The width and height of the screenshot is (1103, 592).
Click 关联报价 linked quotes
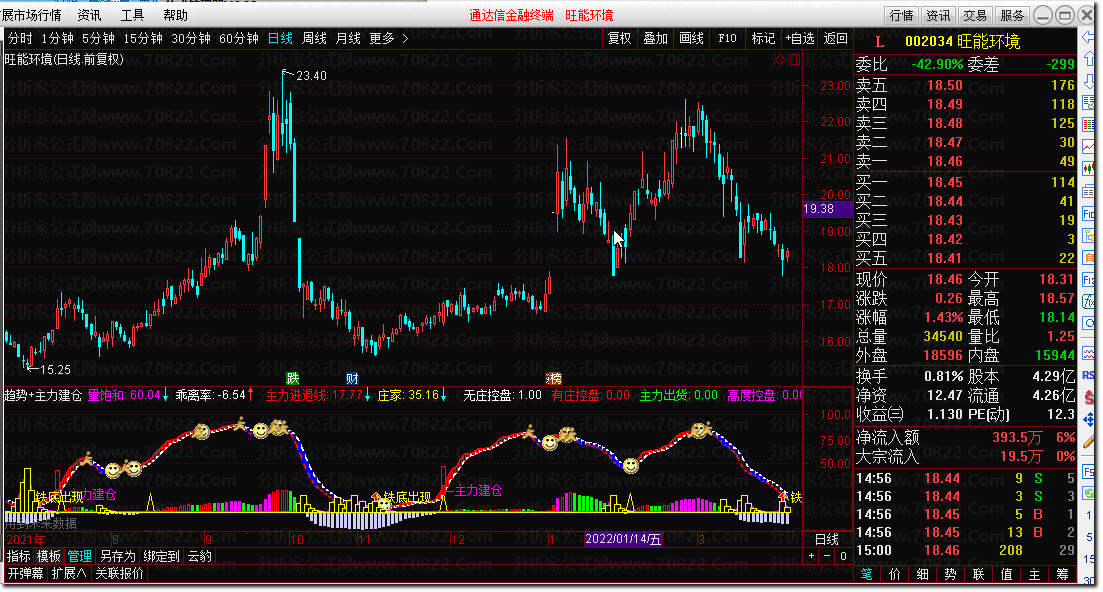(x=120, y=574)
